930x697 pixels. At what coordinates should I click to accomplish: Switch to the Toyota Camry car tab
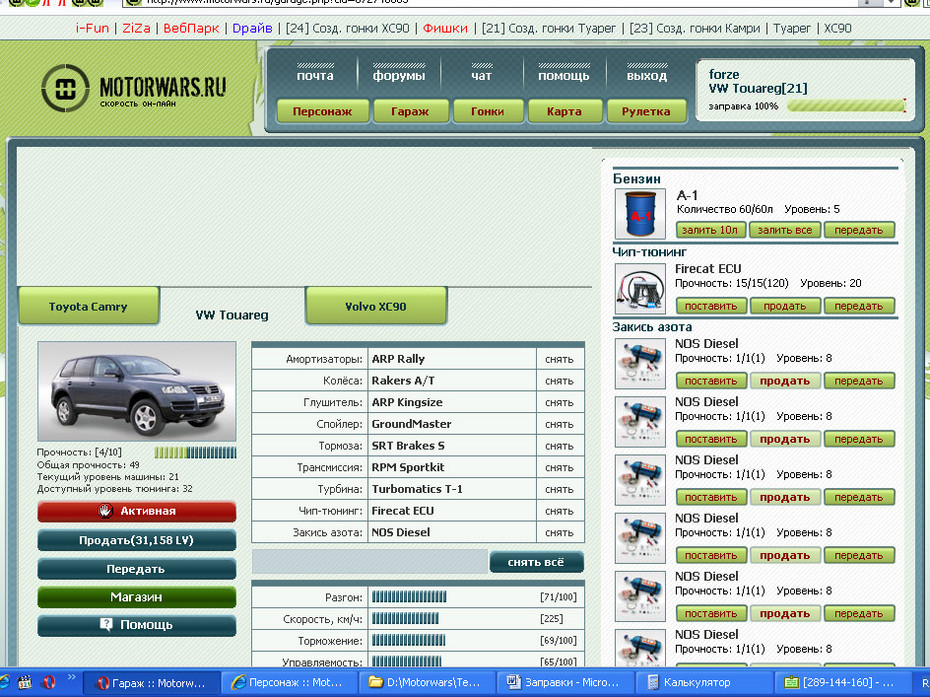[x=88, y=306]
